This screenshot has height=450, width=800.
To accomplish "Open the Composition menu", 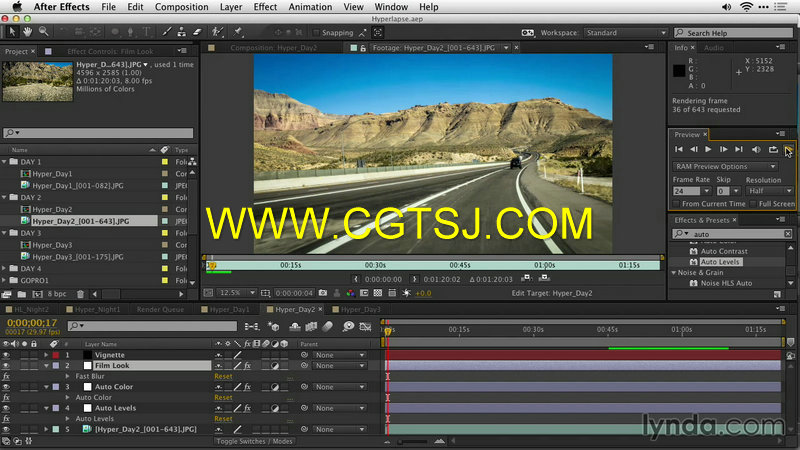I will tap(182, 7).
